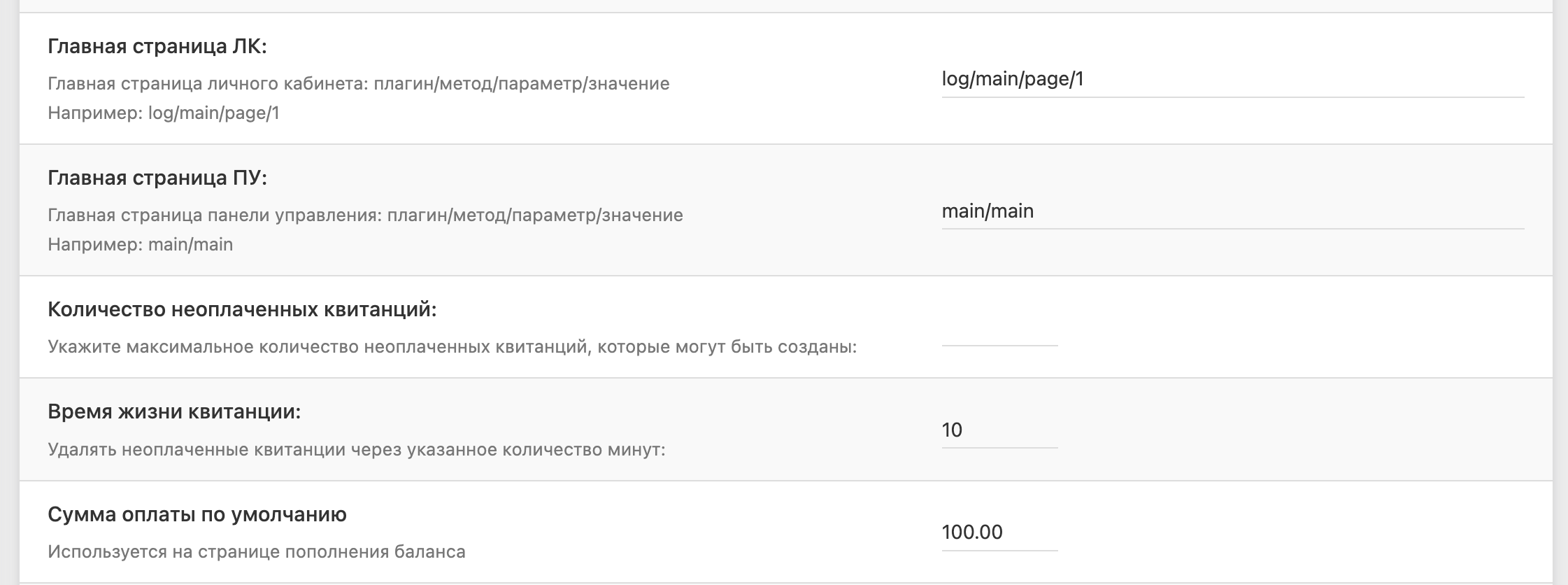Click the balance top-up page description
This screenshot has height=585, width=1568.
point(257,552)
